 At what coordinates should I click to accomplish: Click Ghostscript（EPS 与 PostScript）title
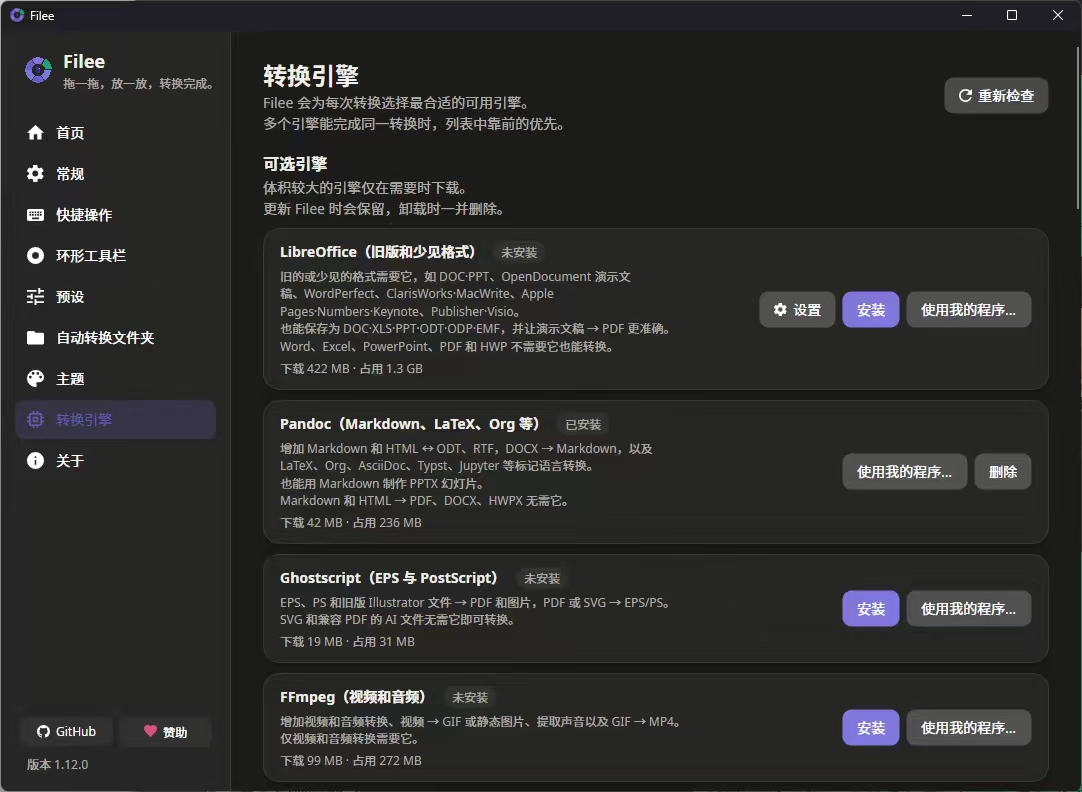[389, 577]
